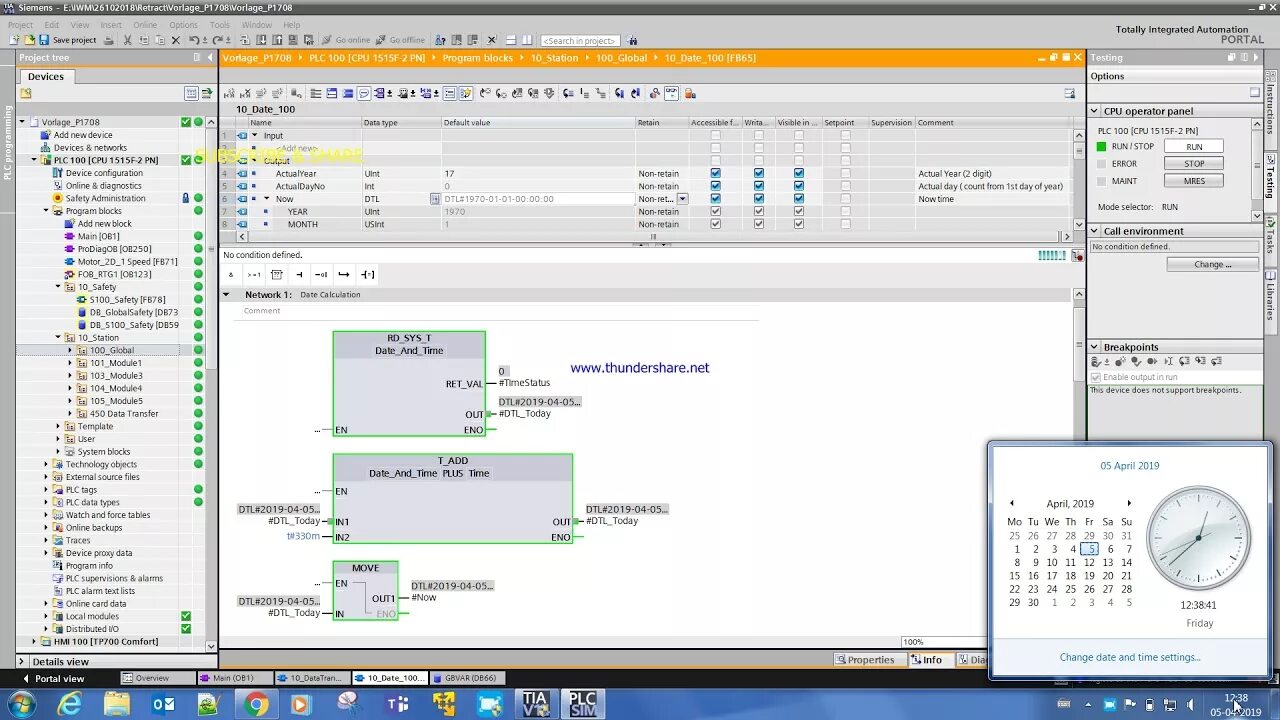The width and height of the screenshot is (1280, 720).
Task: Click the Delete X icon in toolbar
Action: (176, 40)
